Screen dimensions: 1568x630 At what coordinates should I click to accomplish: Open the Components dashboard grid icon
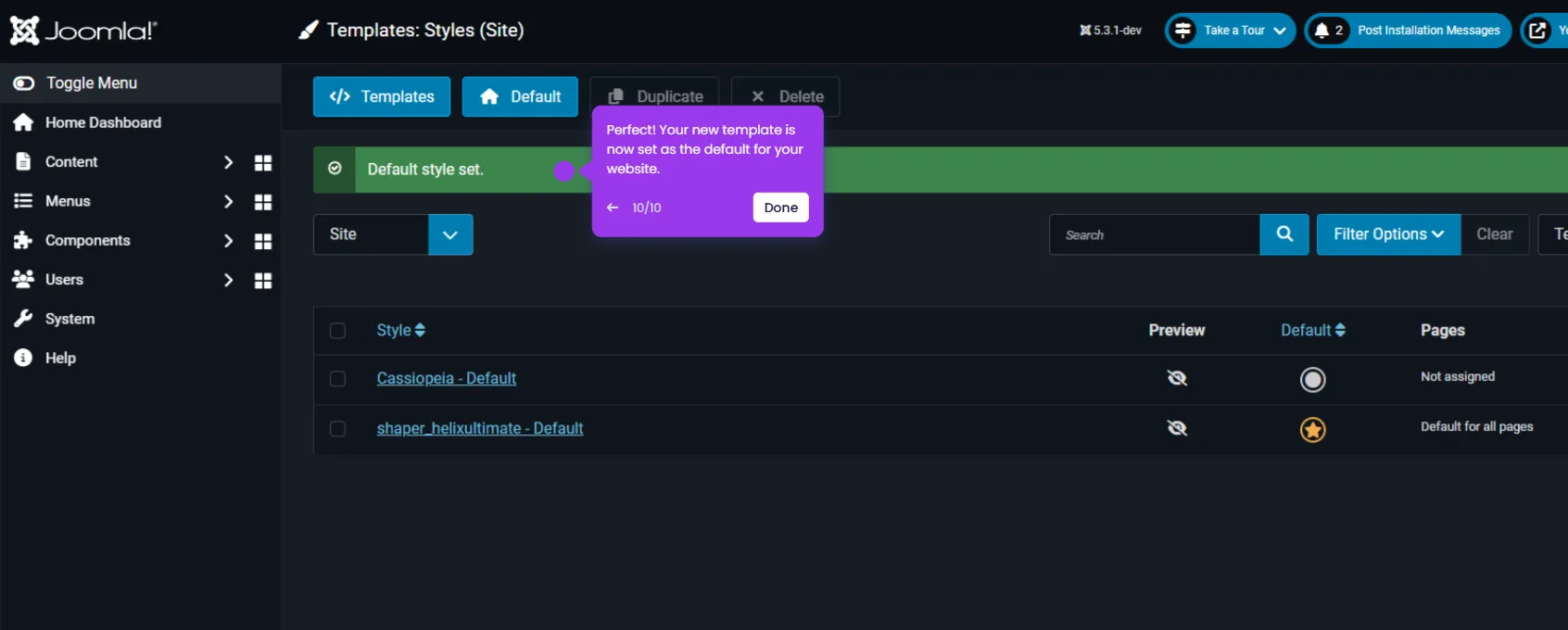tap(263, 241)
